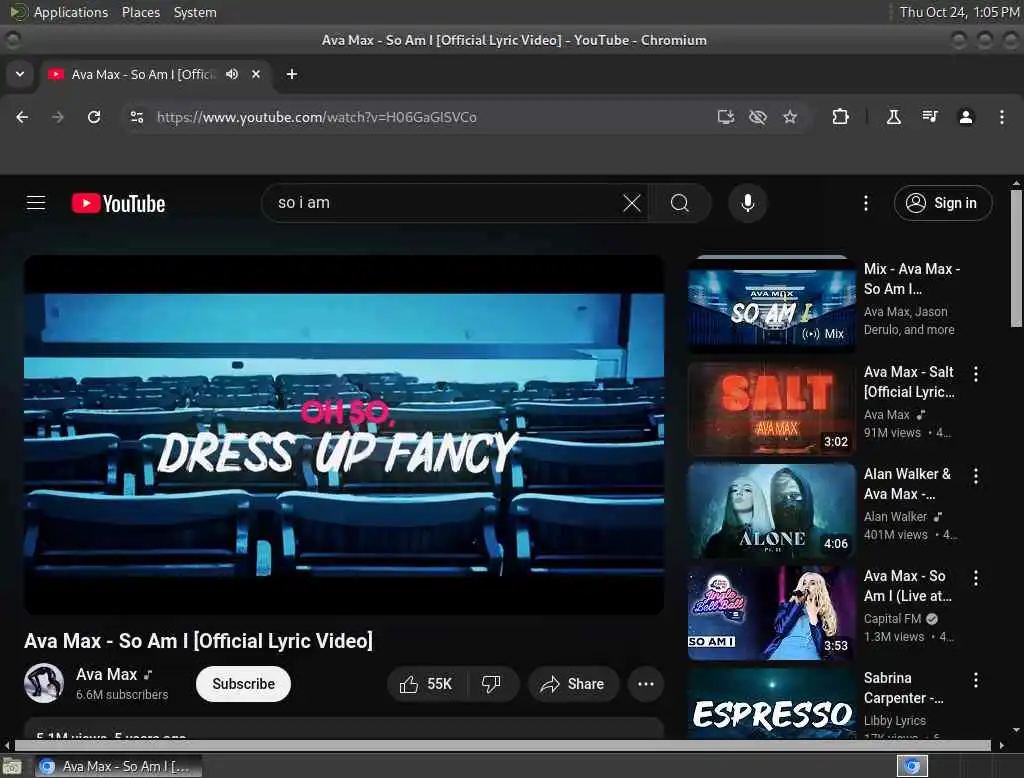Install app icon in the address bar

[x=726, y=117]
